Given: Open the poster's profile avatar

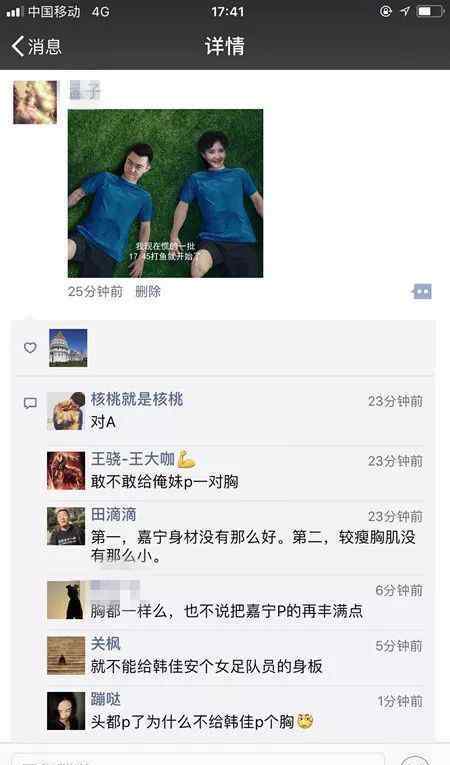Looking at the screenshot, I should [35, 102].
